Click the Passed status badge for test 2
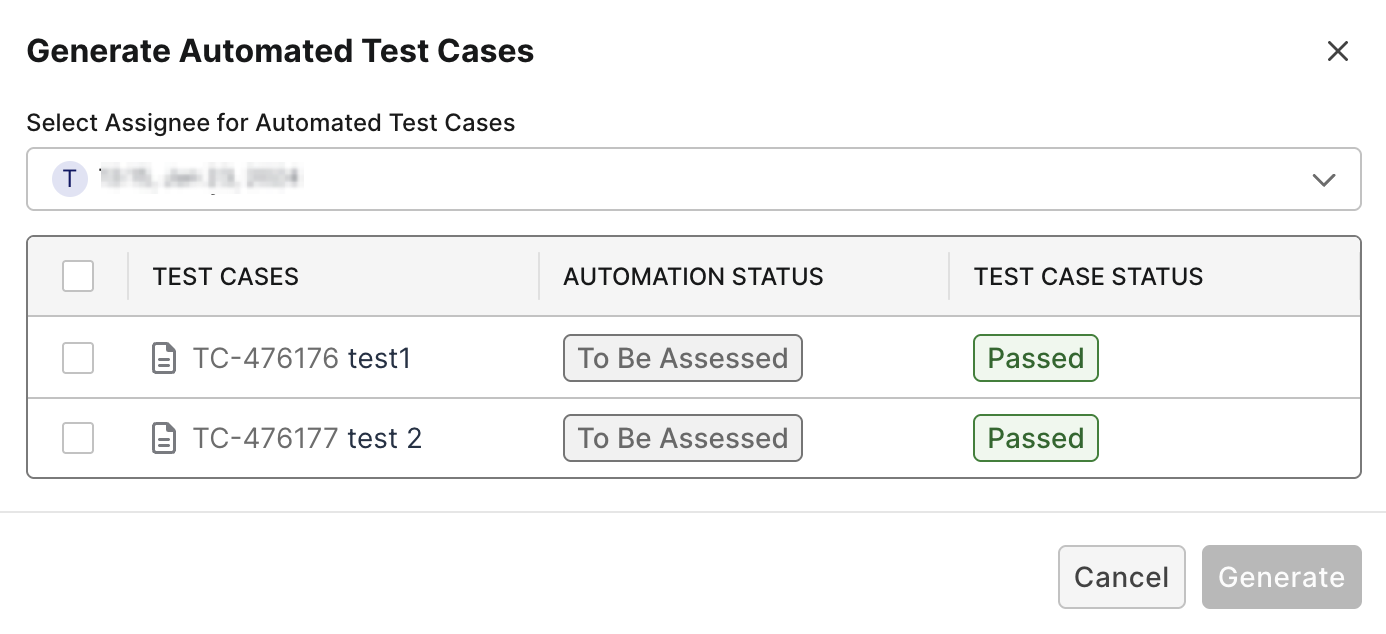 pos(1036,438)
